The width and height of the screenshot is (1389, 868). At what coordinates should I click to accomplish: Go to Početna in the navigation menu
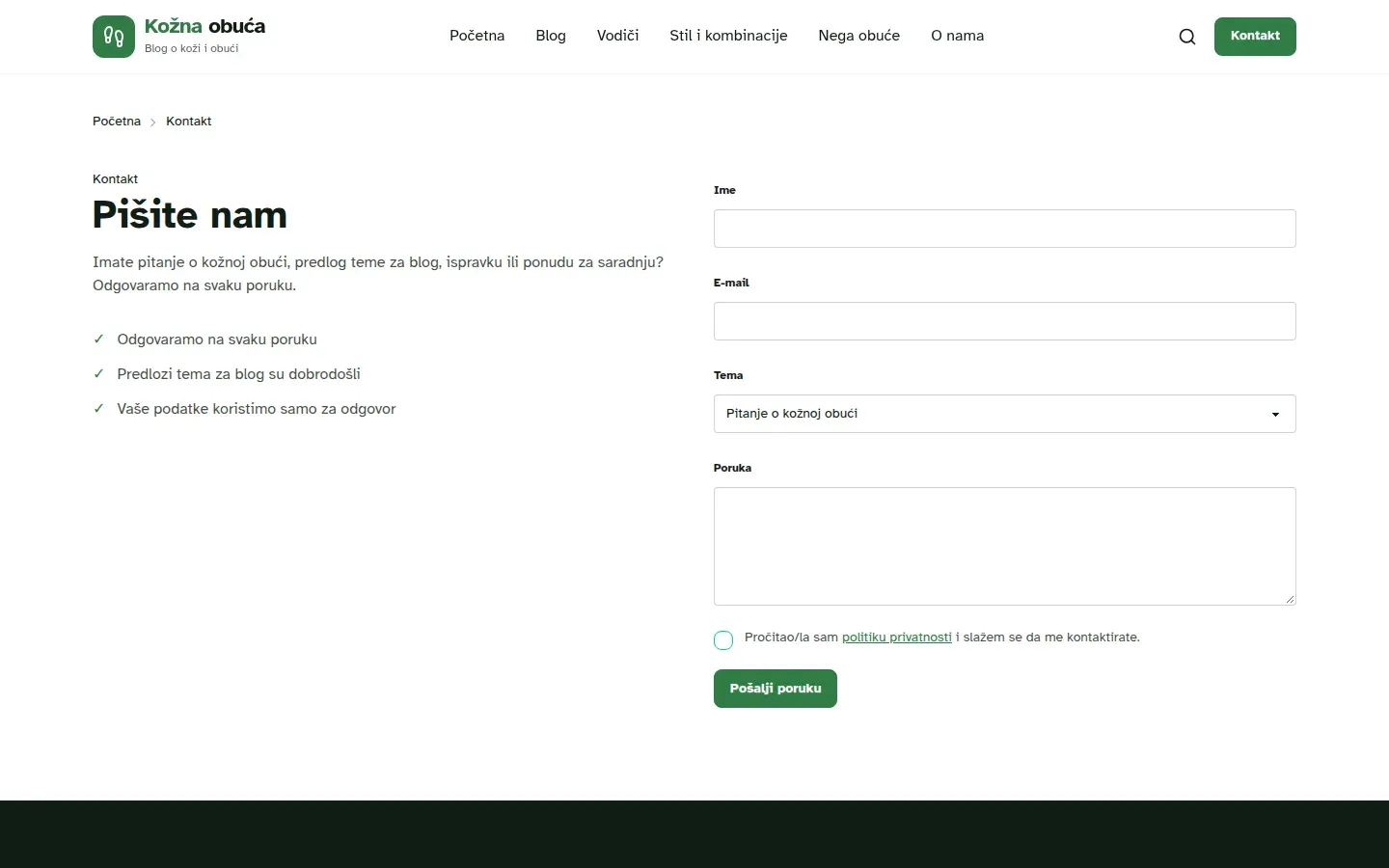477,36
